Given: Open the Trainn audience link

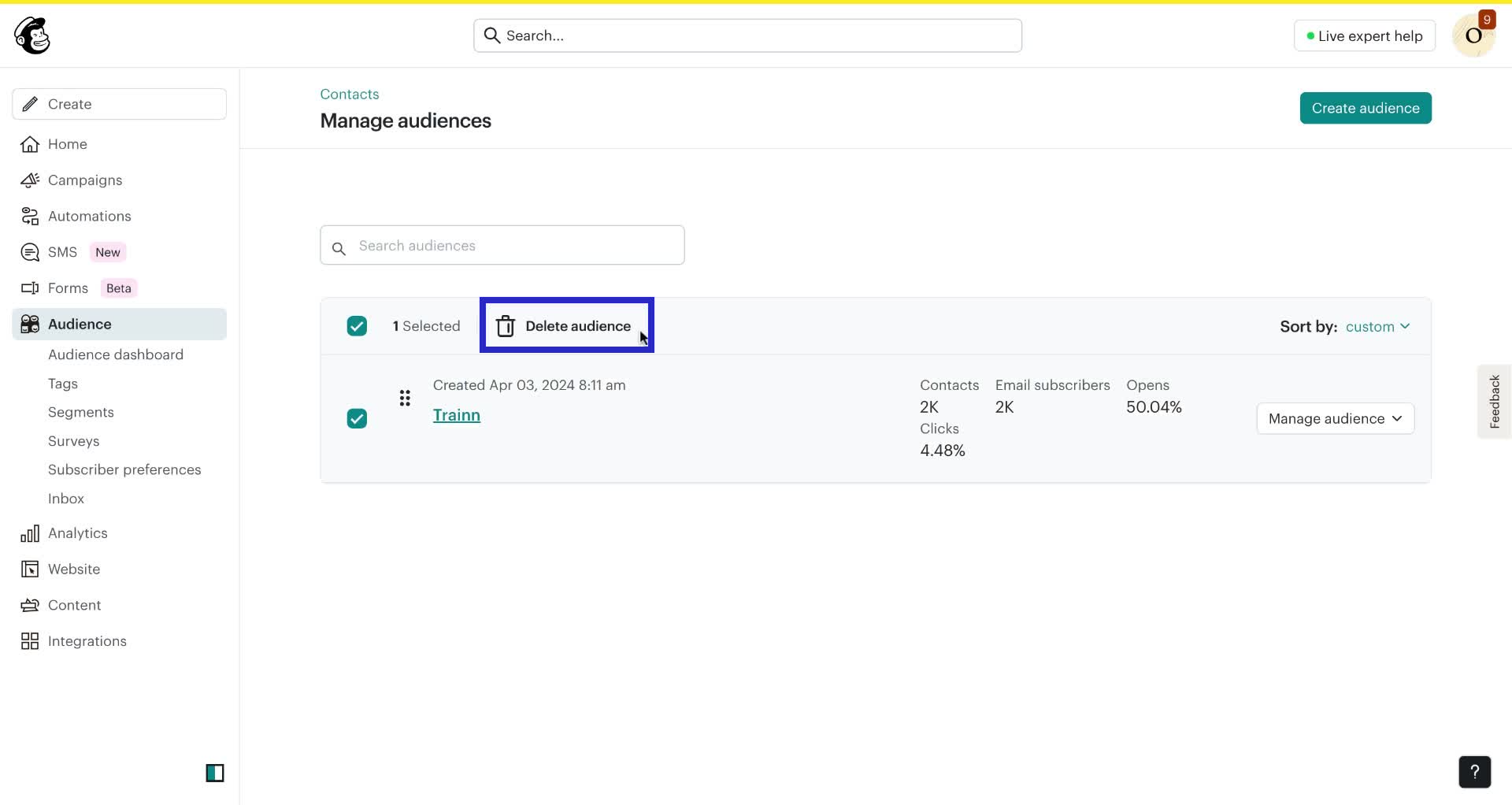Looking at the screenshot, I should pyautogui.click(x=457, y=415).
